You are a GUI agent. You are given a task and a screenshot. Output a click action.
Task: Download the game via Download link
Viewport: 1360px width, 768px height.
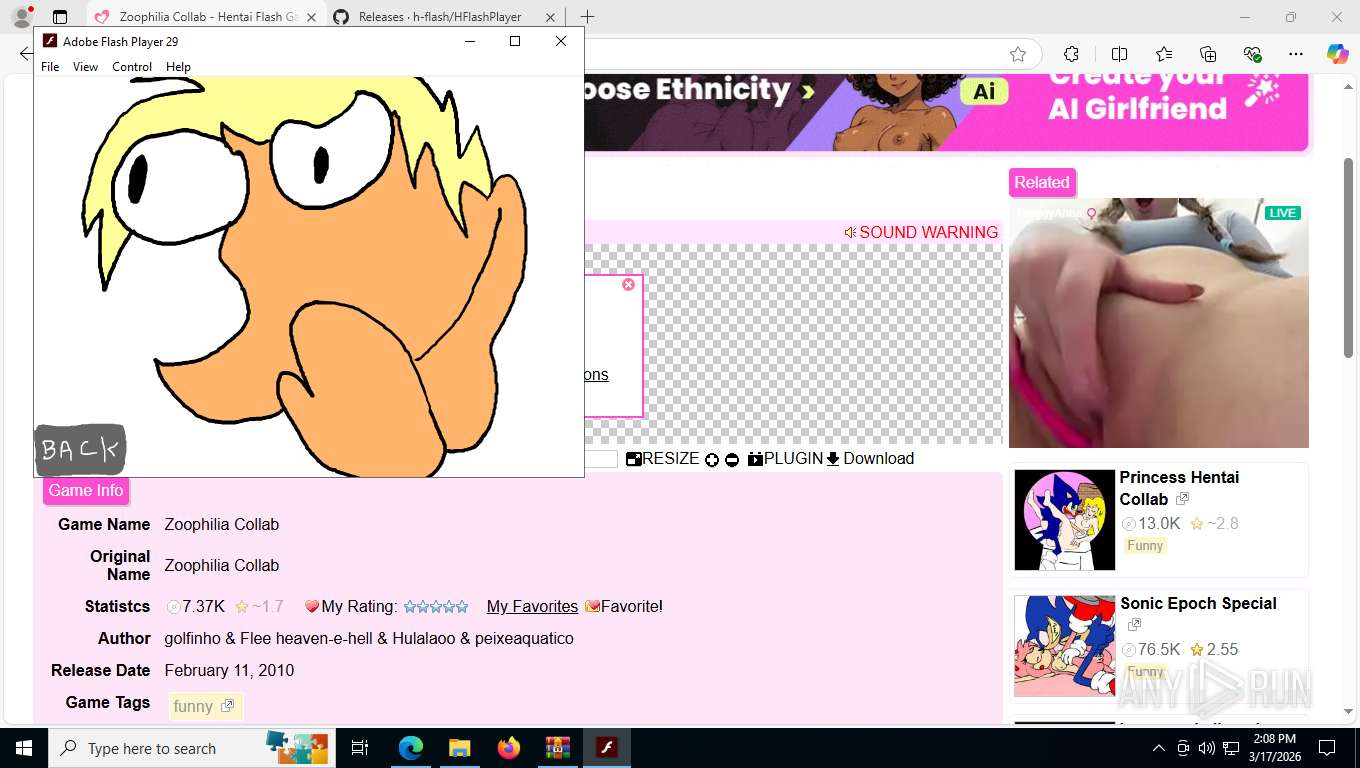click(870, 458)
